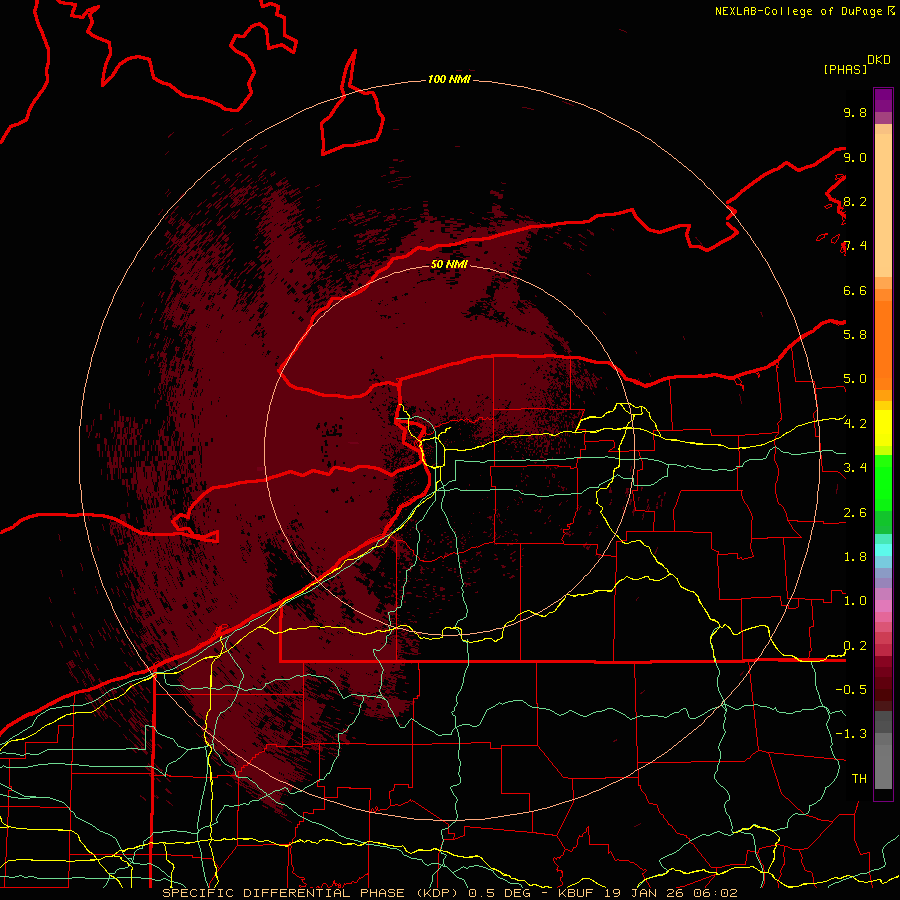Click the 6.6 value on the color scale
Screen dimensions: 900x900
855,290
